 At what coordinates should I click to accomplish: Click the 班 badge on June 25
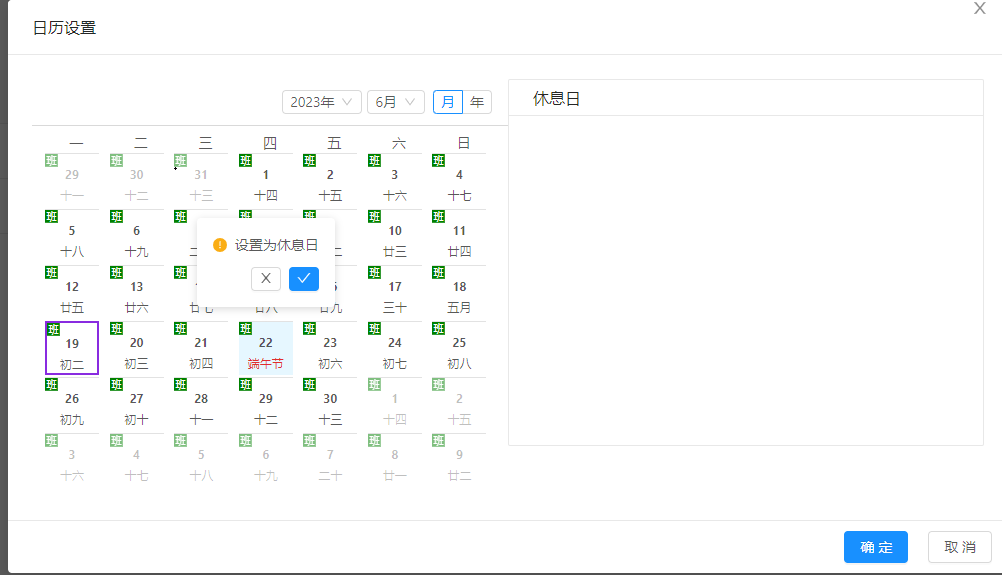coord(438,329)
